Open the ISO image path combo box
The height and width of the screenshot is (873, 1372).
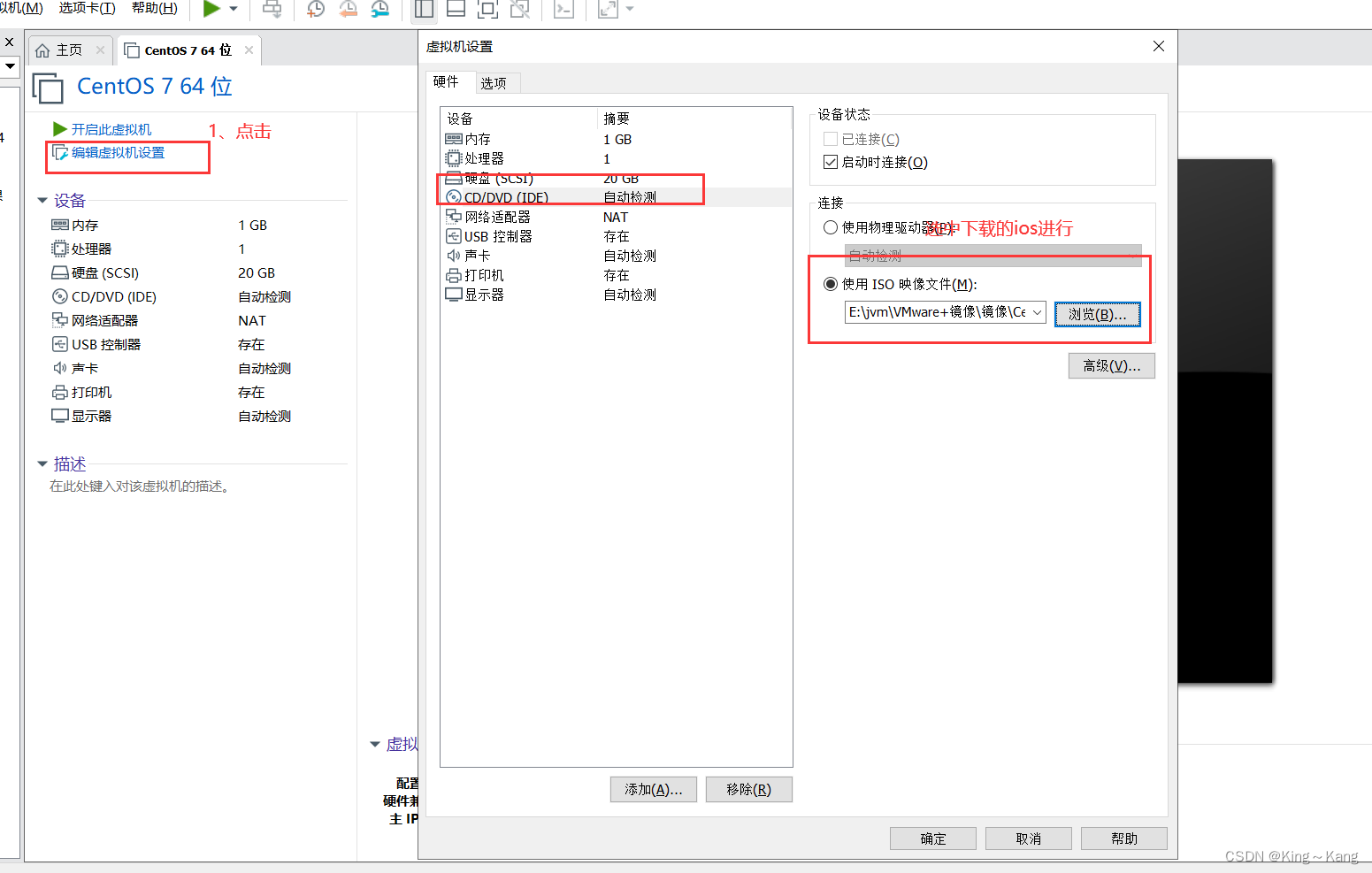pyautogui.click(x=946, y=312)
